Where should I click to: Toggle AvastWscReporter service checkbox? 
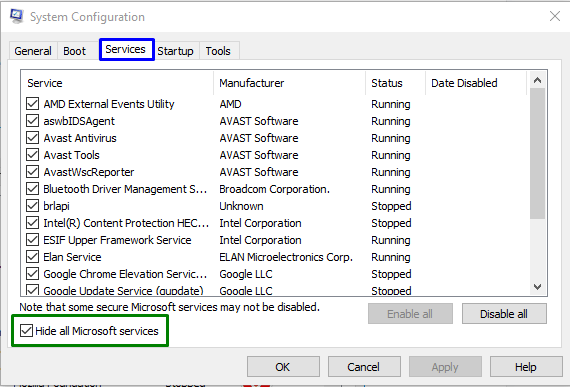tap(32, 172)
